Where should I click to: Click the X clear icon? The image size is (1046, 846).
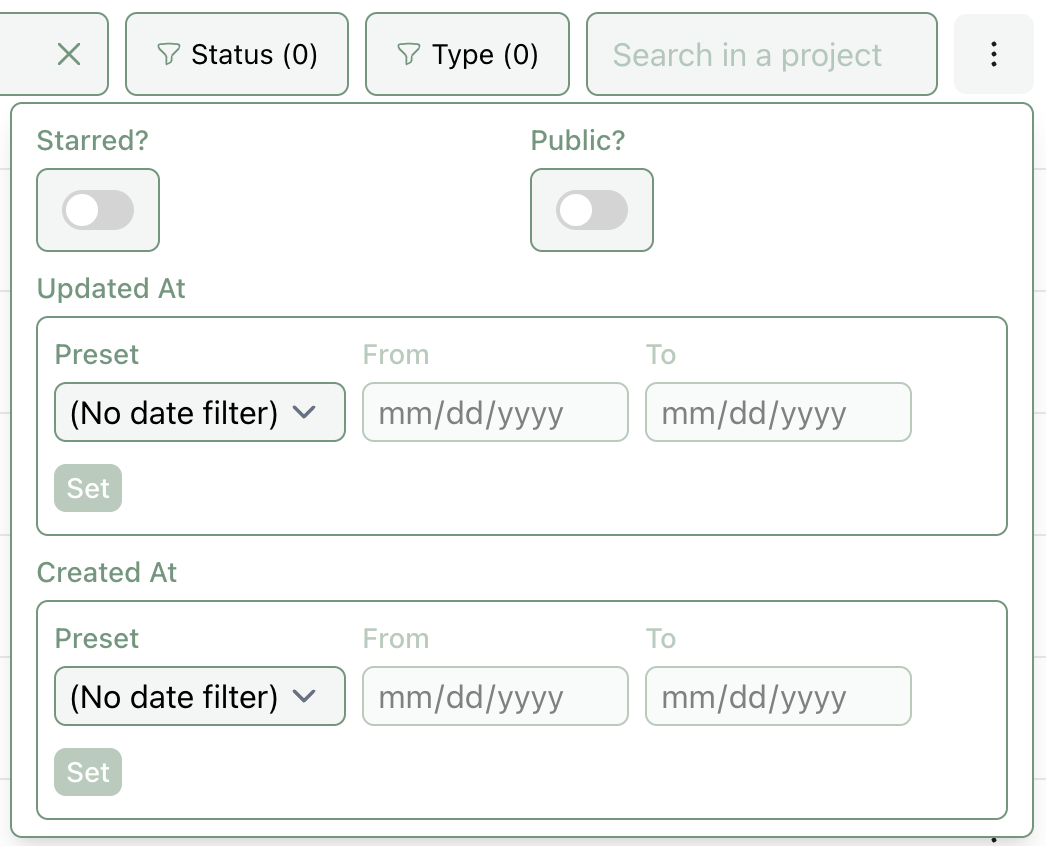pyautogui.click(x=68, y=54)
